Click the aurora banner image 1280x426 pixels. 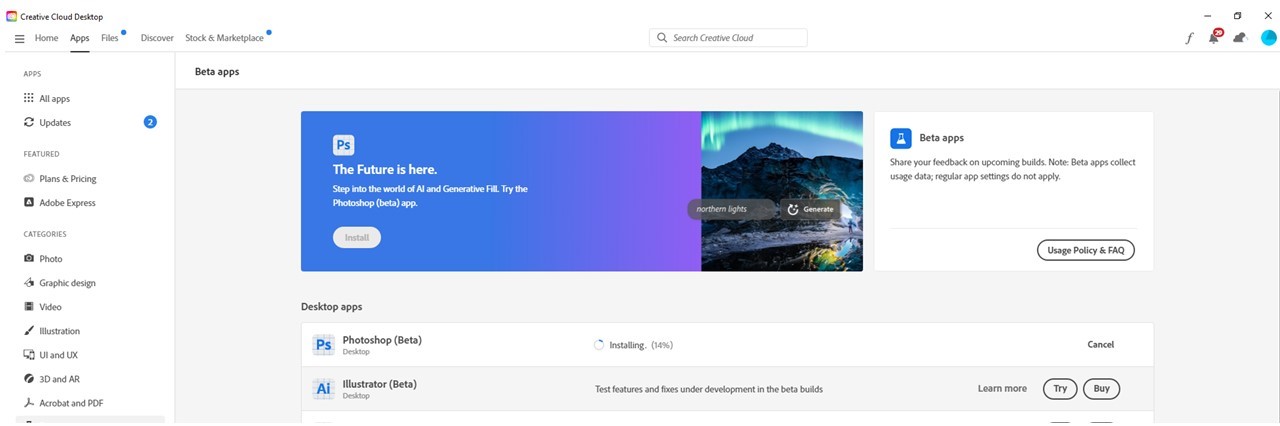click(781, 191)
